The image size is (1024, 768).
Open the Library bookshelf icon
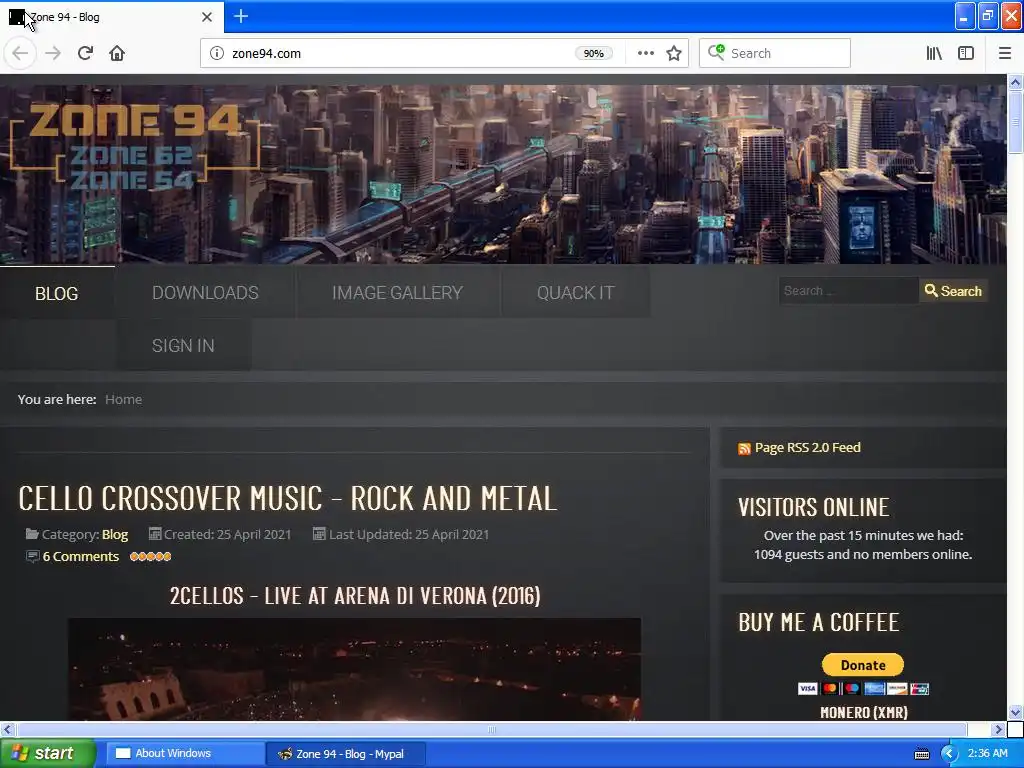[x=934, y=54]
